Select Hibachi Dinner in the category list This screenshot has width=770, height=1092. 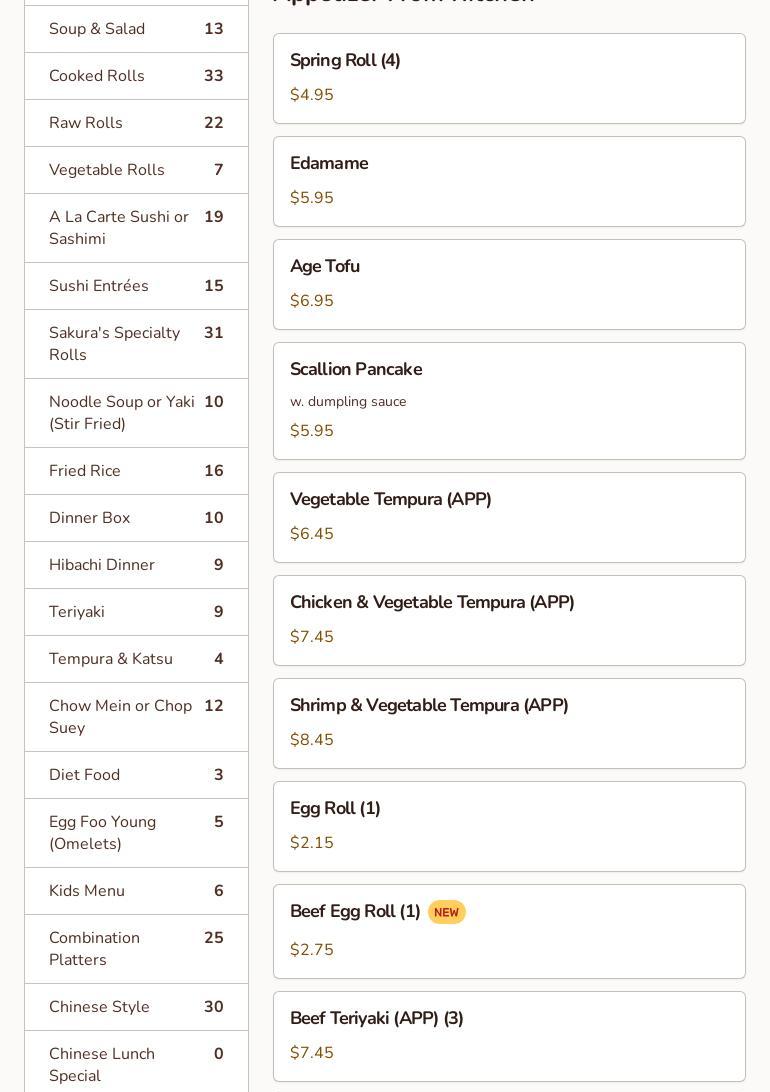coord(136,565)
